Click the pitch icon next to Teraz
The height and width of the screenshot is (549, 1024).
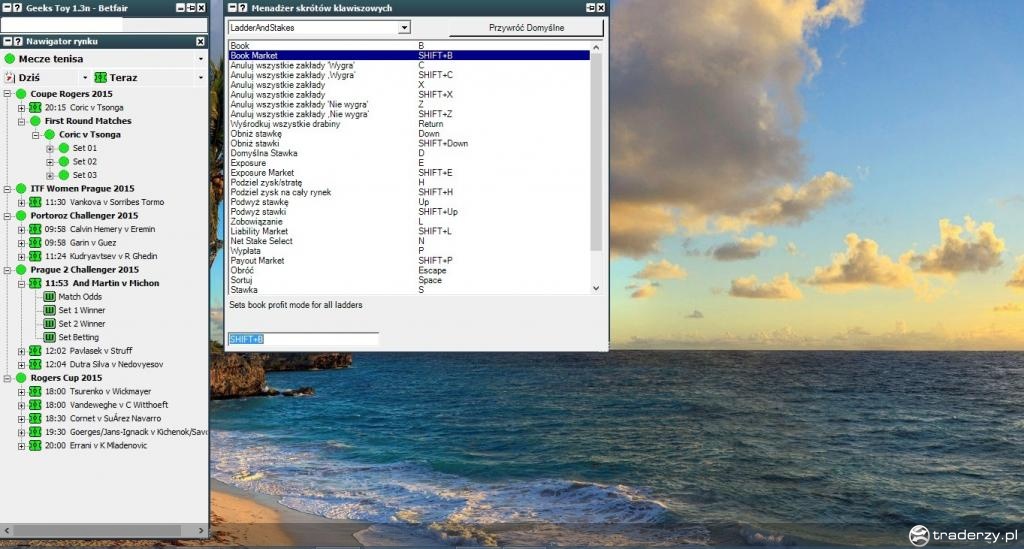[x=100, y=78]
